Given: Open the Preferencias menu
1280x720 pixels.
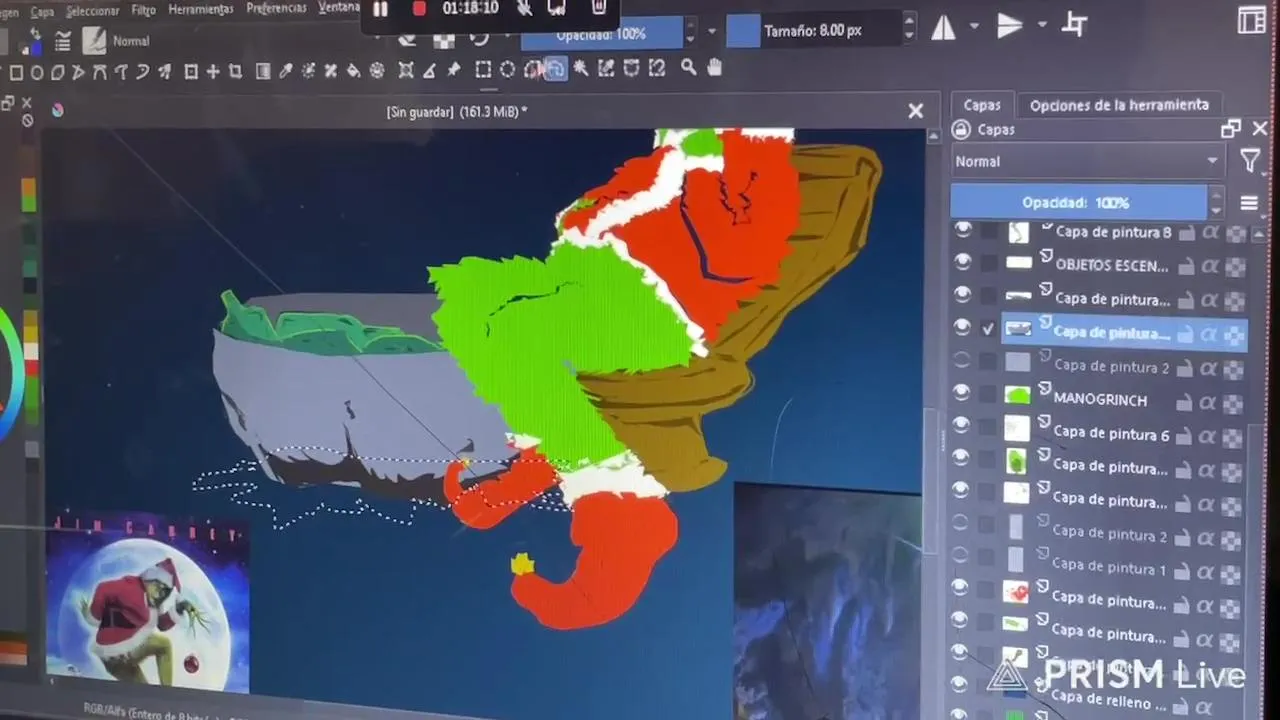Looking at the screenshot, I should click(276, 8).
